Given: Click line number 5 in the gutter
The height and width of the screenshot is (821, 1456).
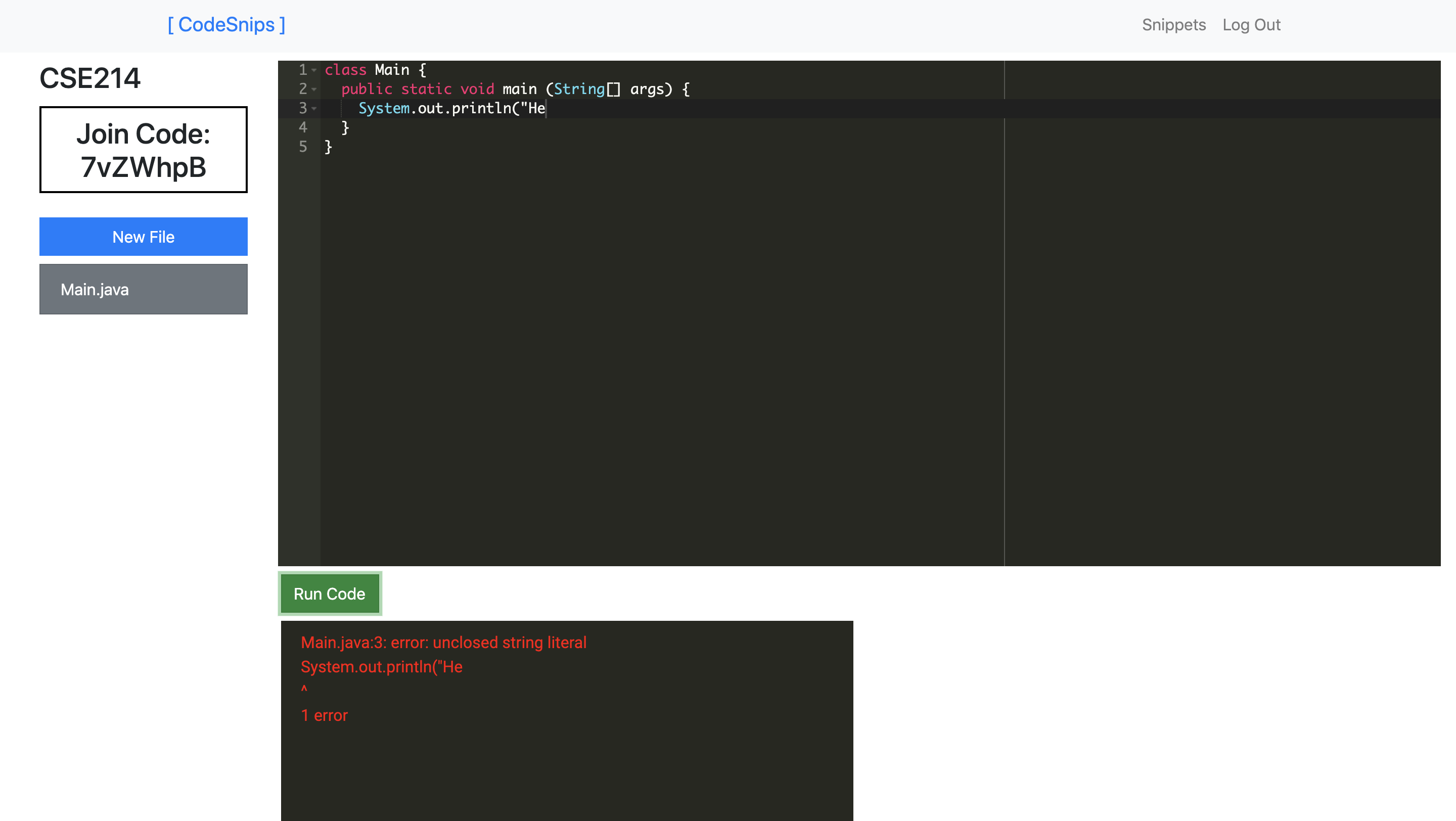Looking at the screenshot, I should coord(303,147).
